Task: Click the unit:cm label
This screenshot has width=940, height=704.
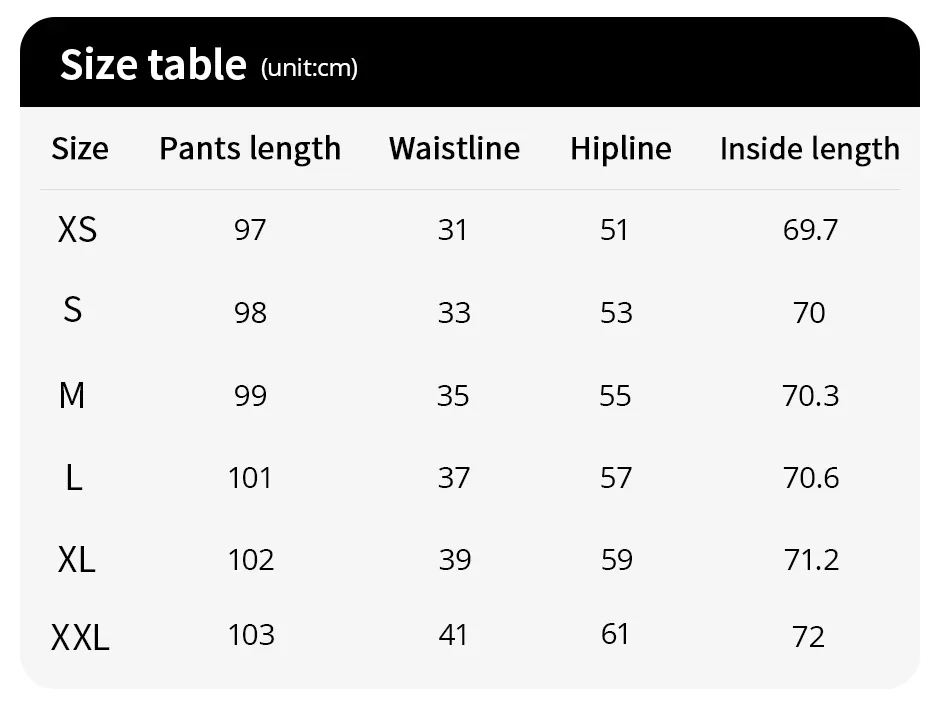Action: tap(309, 68)
